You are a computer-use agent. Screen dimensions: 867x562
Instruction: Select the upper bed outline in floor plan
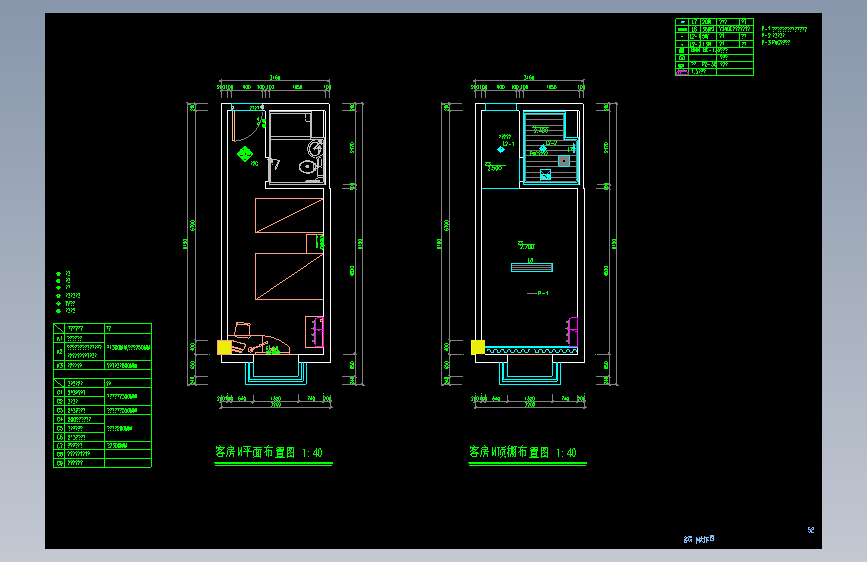[289, 215]
